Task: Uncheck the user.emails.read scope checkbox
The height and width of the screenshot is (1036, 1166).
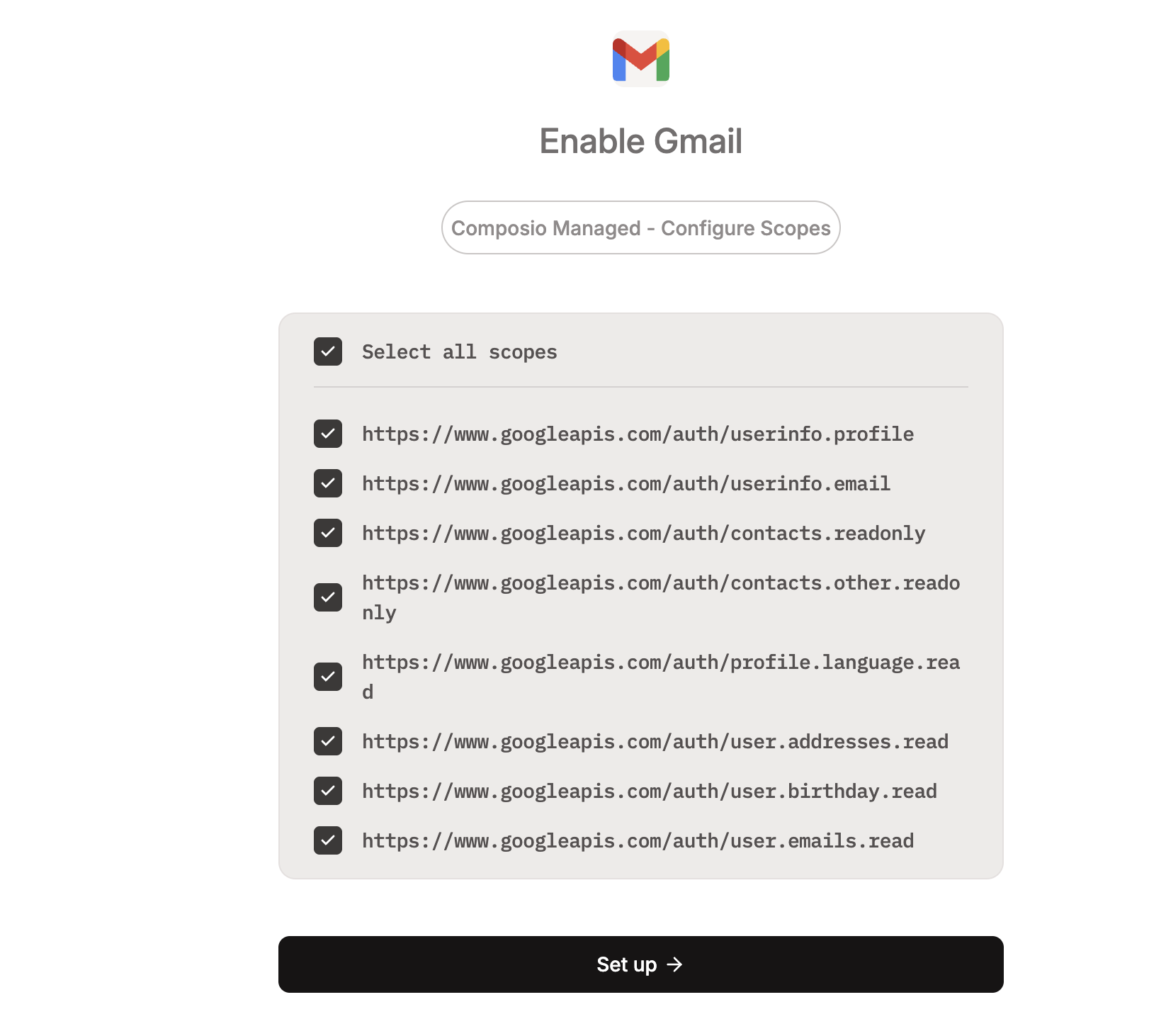Action: (328, 840)
